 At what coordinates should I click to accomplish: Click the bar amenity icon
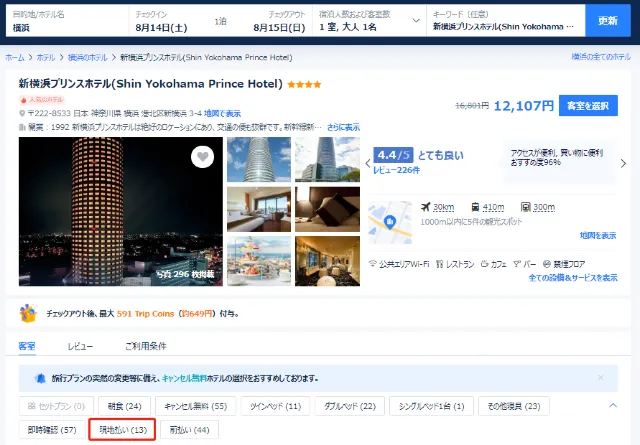pyautogui.click(x=517, y=264)
